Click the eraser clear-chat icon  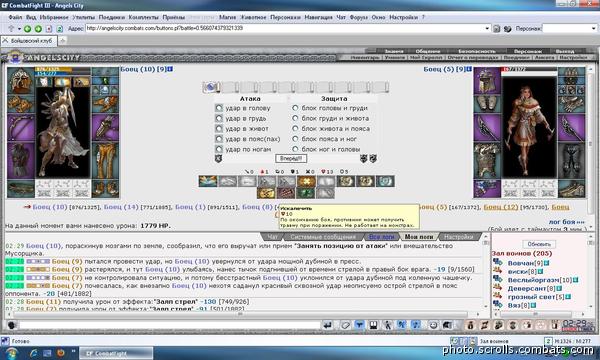click(346, 326)
